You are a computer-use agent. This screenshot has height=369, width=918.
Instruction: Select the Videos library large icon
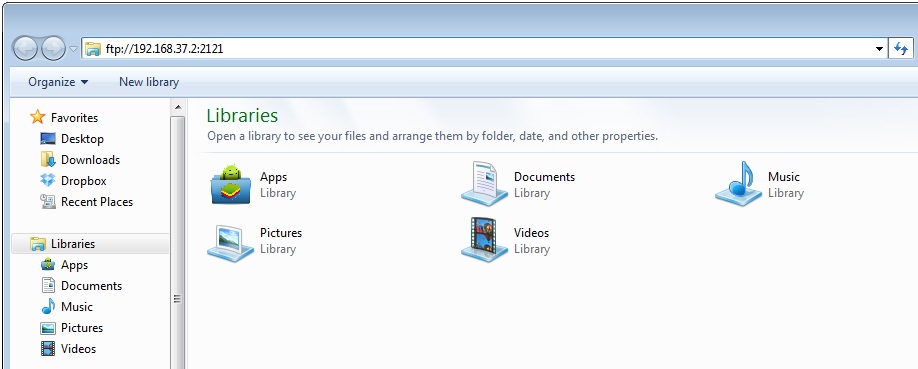[484, 240]
